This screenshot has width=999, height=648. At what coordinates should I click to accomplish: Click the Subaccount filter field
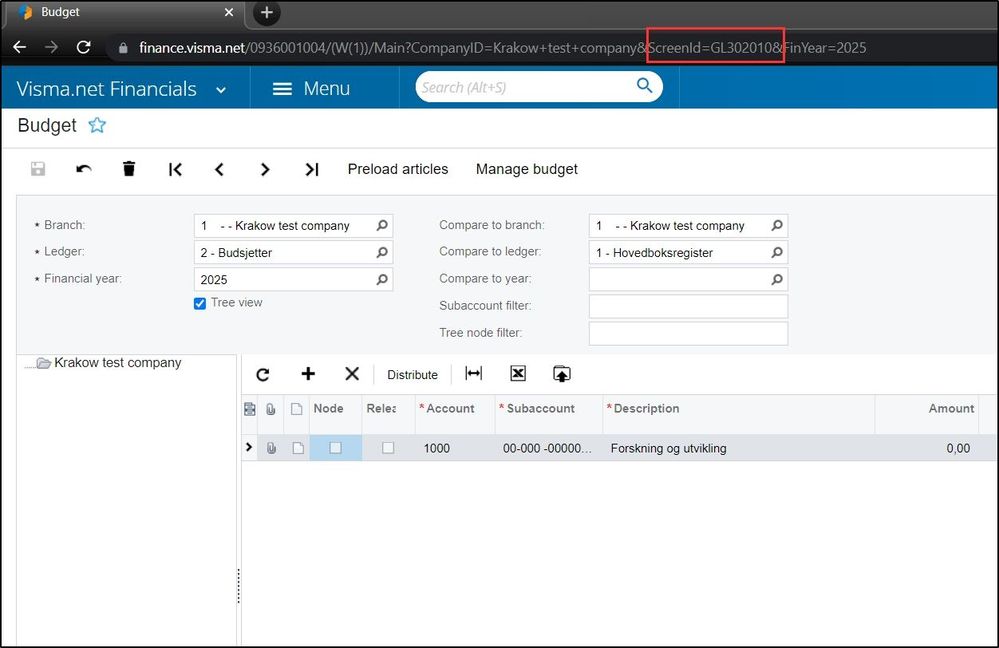point(688,306)
